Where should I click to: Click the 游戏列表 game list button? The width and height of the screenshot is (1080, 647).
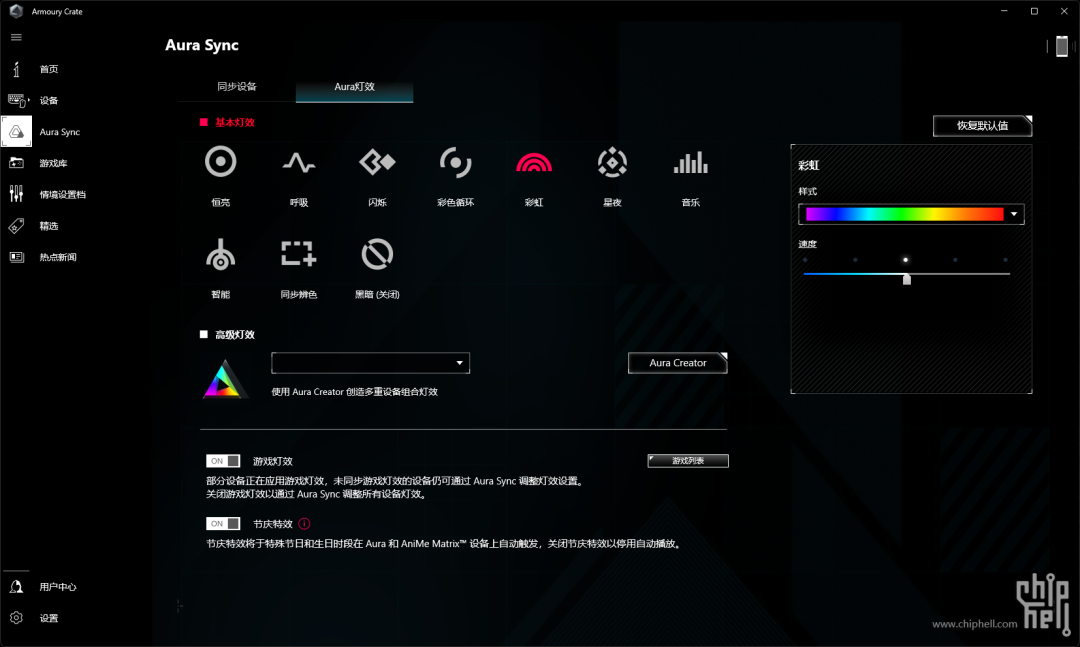688,461
